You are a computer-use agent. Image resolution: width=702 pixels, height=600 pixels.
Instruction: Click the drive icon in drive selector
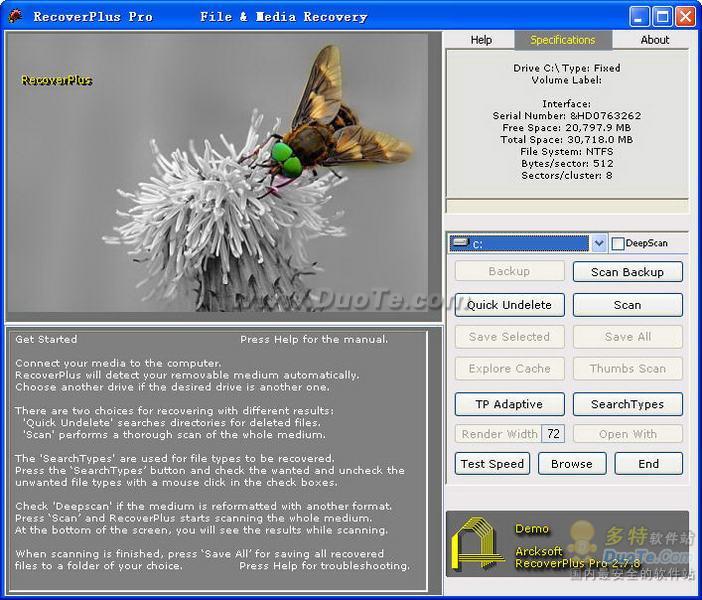(460, 243)
